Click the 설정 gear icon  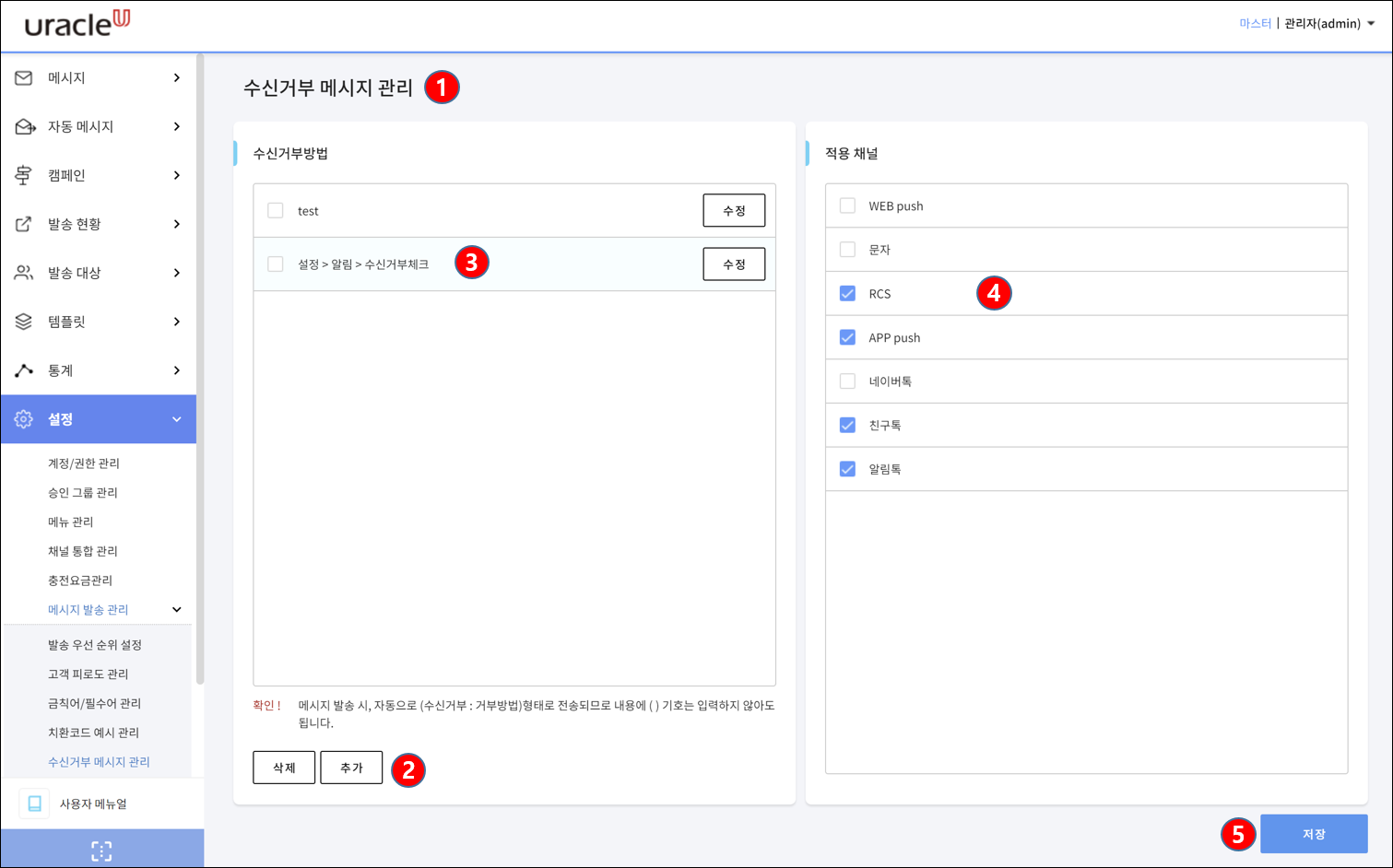pyautogui.click(x=24, y=419)
